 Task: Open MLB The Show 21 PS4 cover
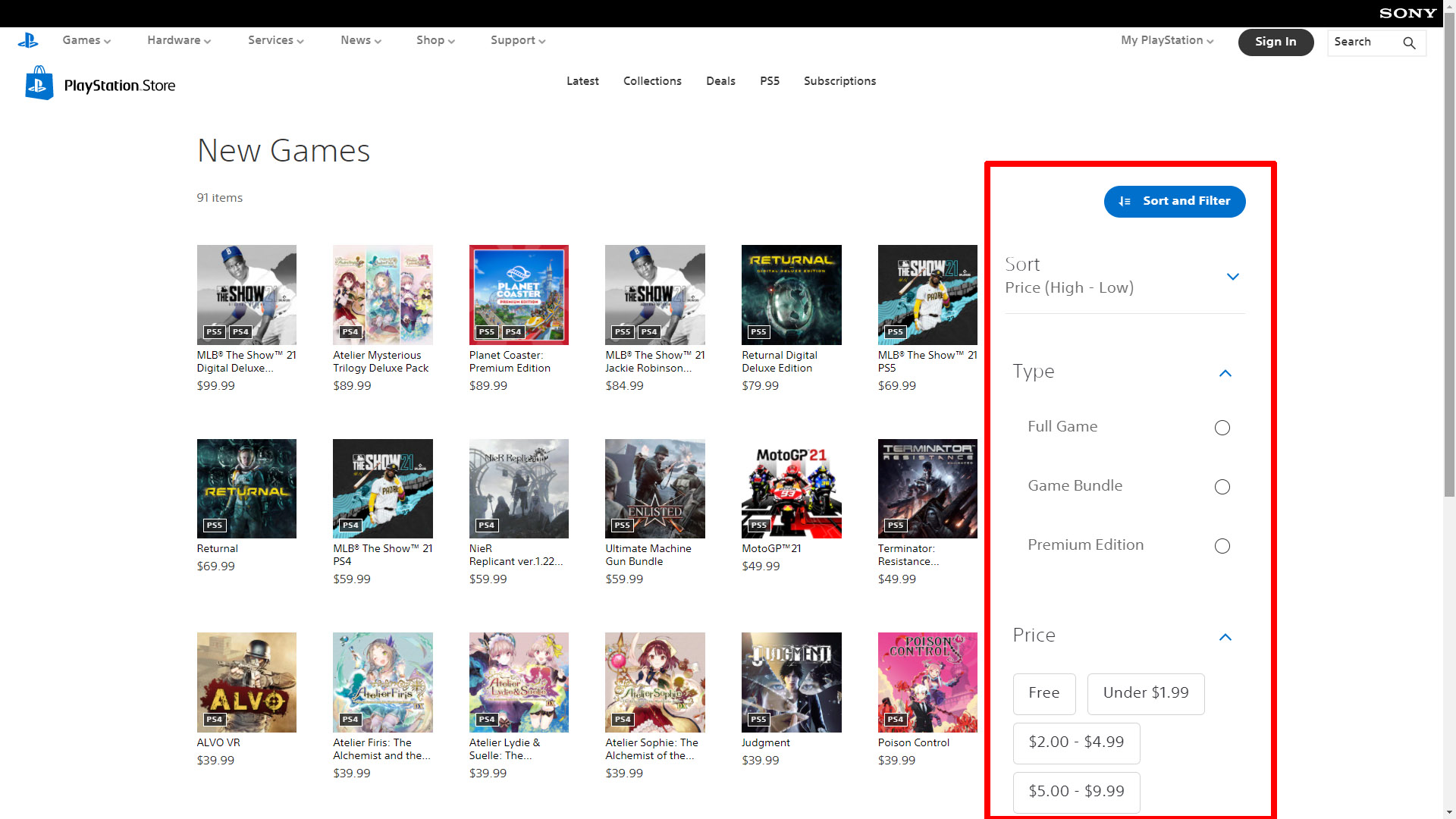tap(382, 488)
